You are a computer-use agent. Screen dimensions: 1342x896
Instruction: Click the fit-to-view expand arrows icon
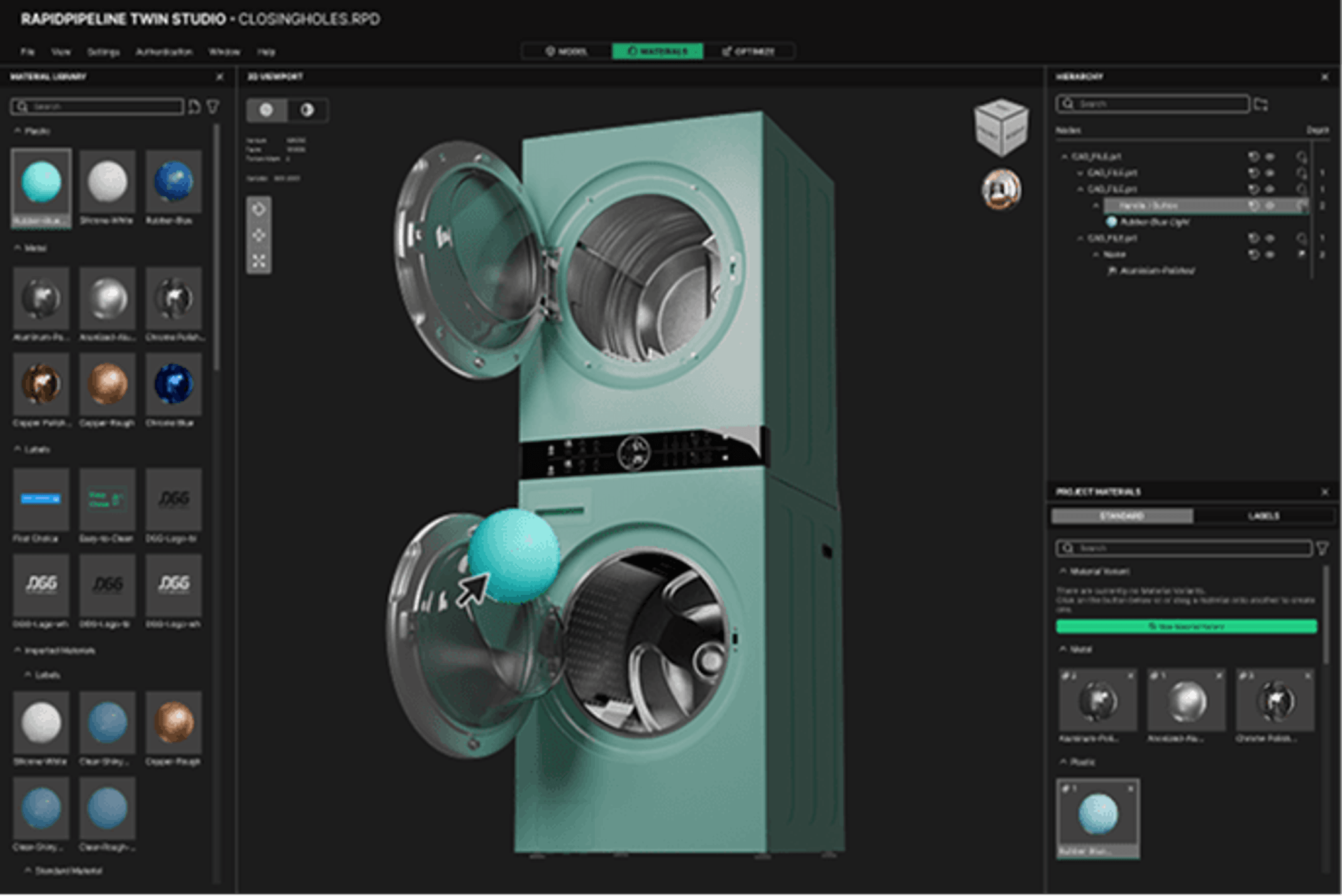click(259, 261)
